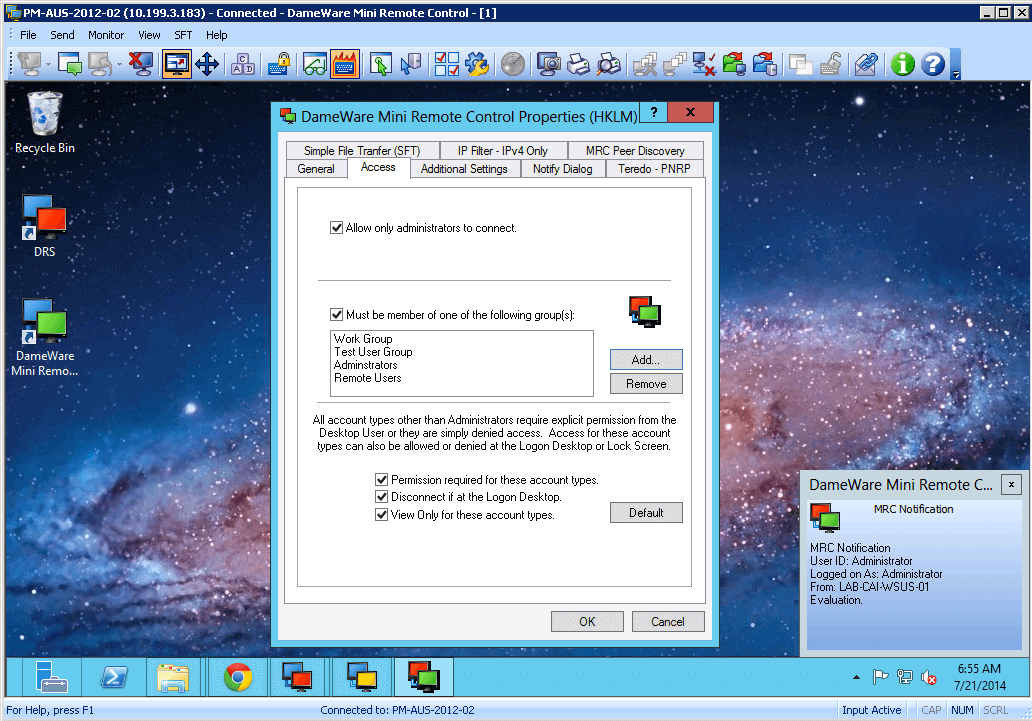The image size is (1032, 721).
Task: Click the flaming keyboard toolbar icon
Action: (345, 64)
